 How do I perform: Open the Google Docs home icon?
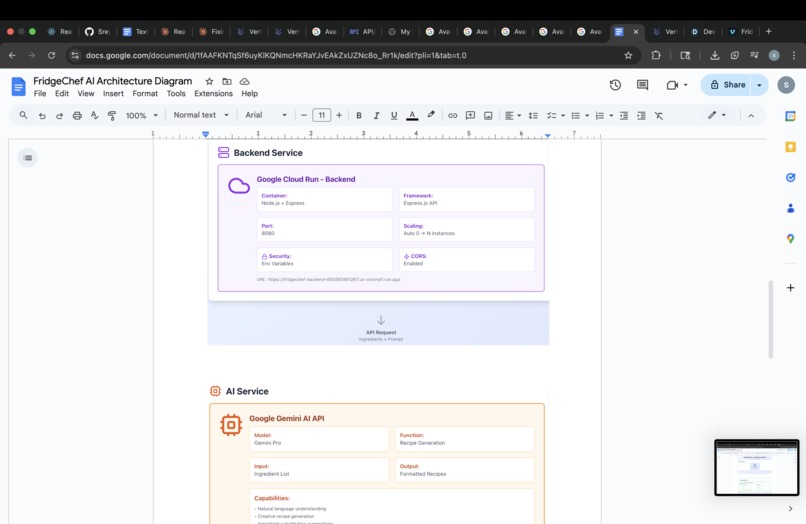18,86
